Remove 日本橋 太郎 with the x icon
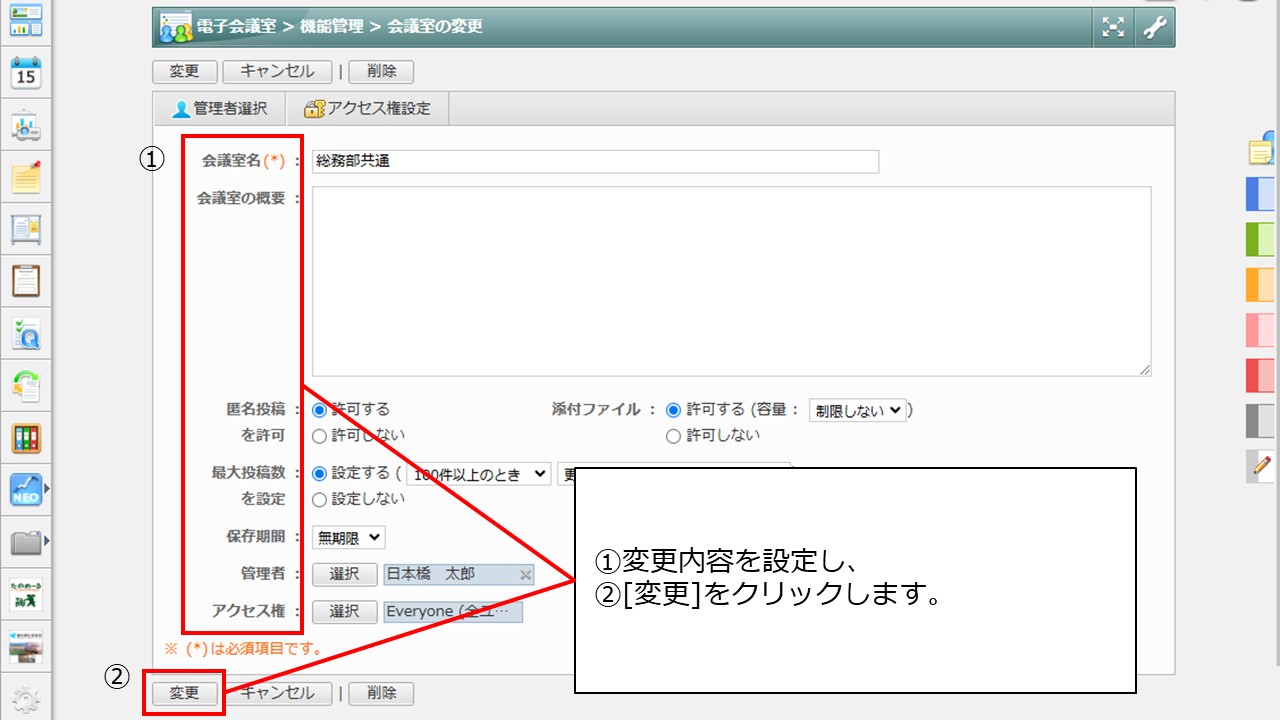1280x720 pixels. 526,574
